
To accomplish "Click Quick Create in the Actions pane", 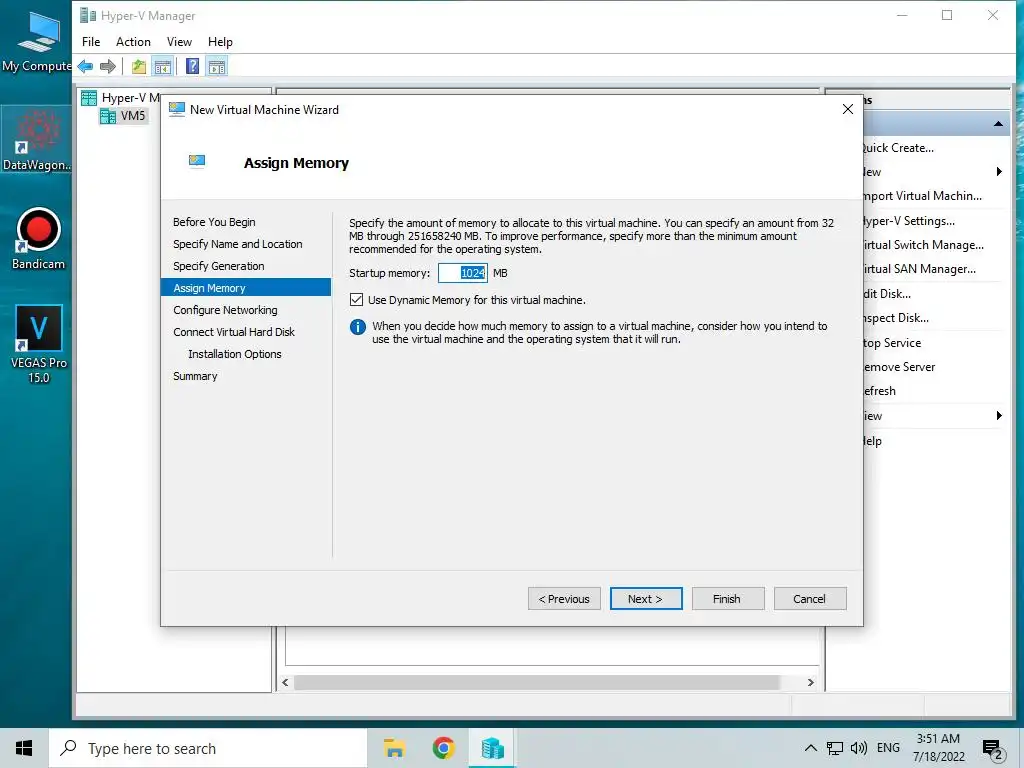I will [898, 148].
